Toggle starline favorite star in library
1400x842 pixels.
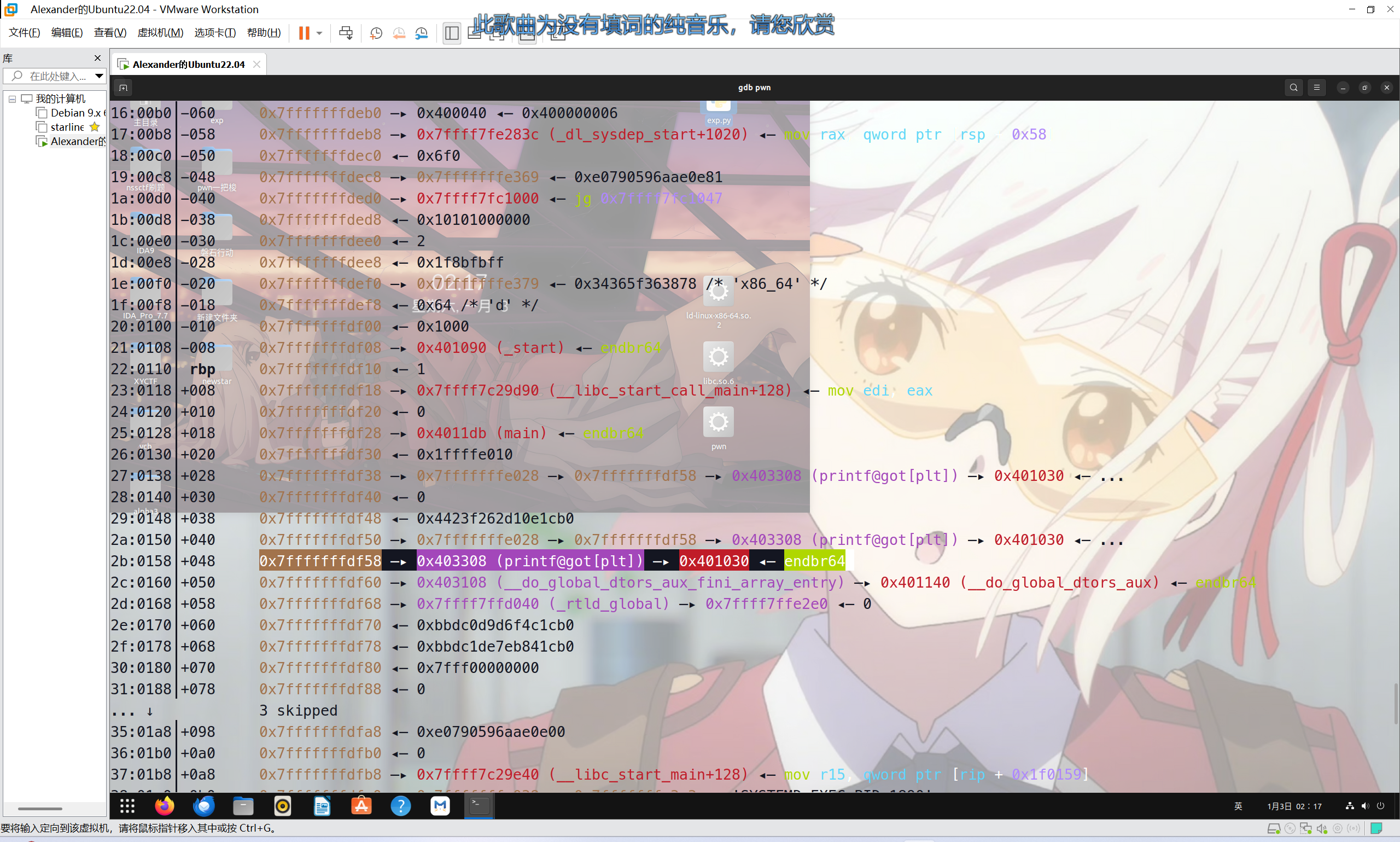click(95, 127)
